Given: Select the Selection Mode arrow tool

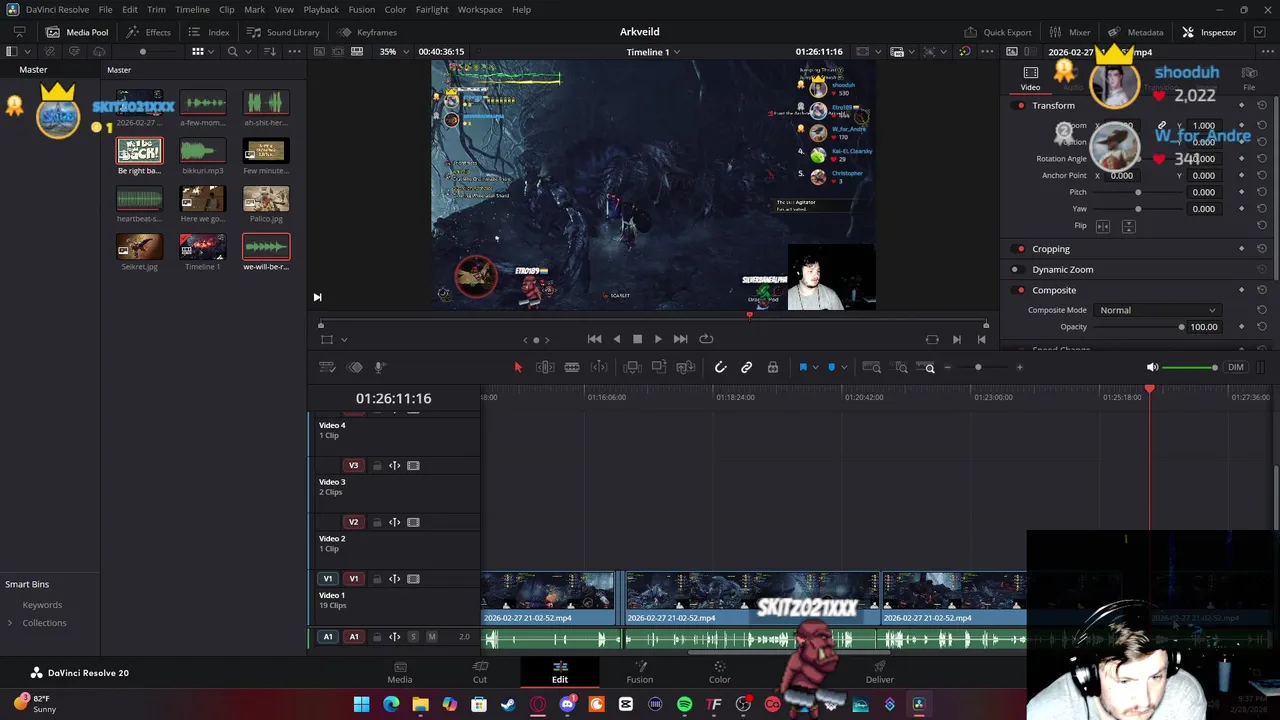Looking at the screenshot, I should click(518, 368).
